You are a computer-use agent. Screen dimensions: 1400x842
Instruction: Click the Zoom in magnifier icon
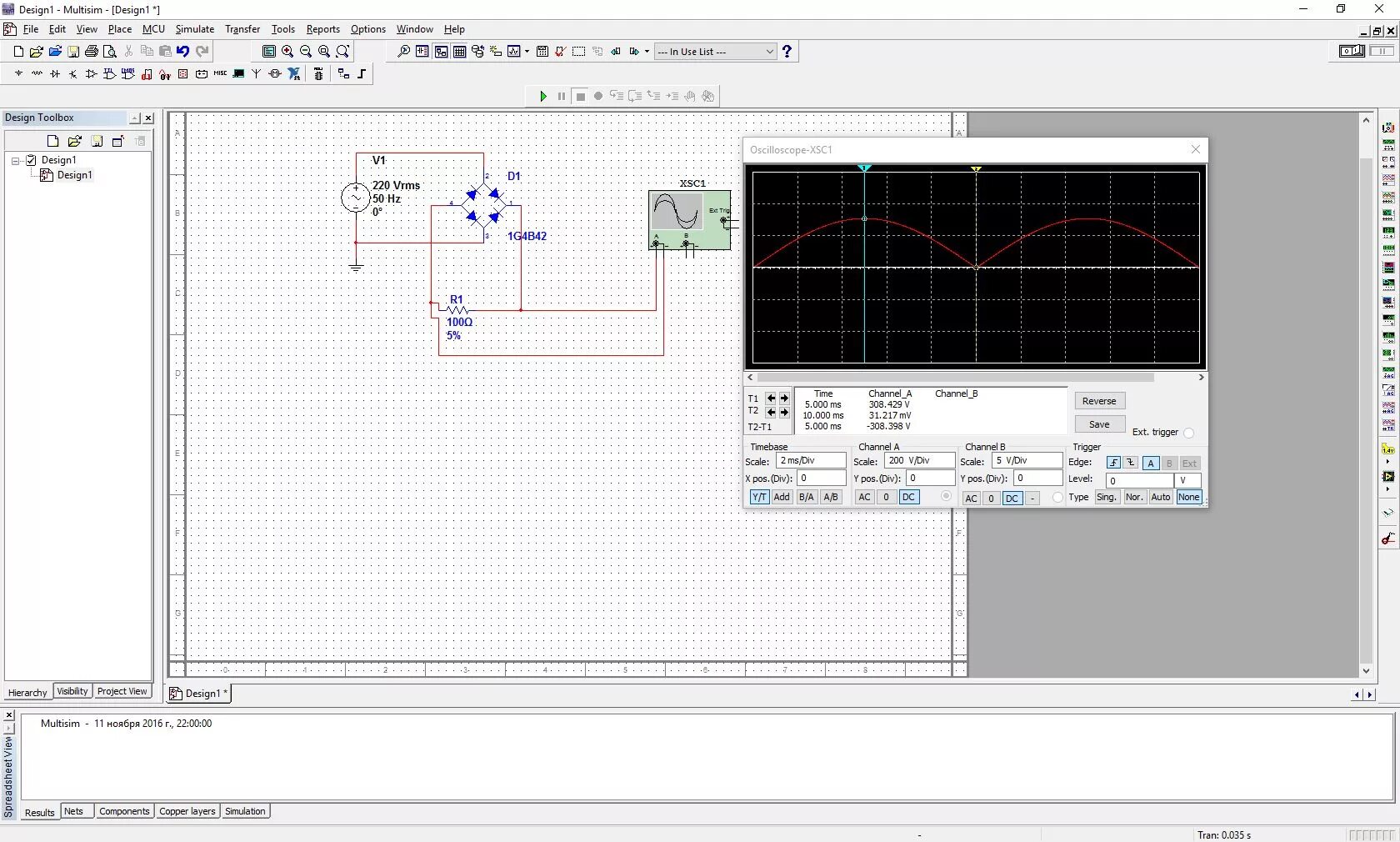click(287, 52)
